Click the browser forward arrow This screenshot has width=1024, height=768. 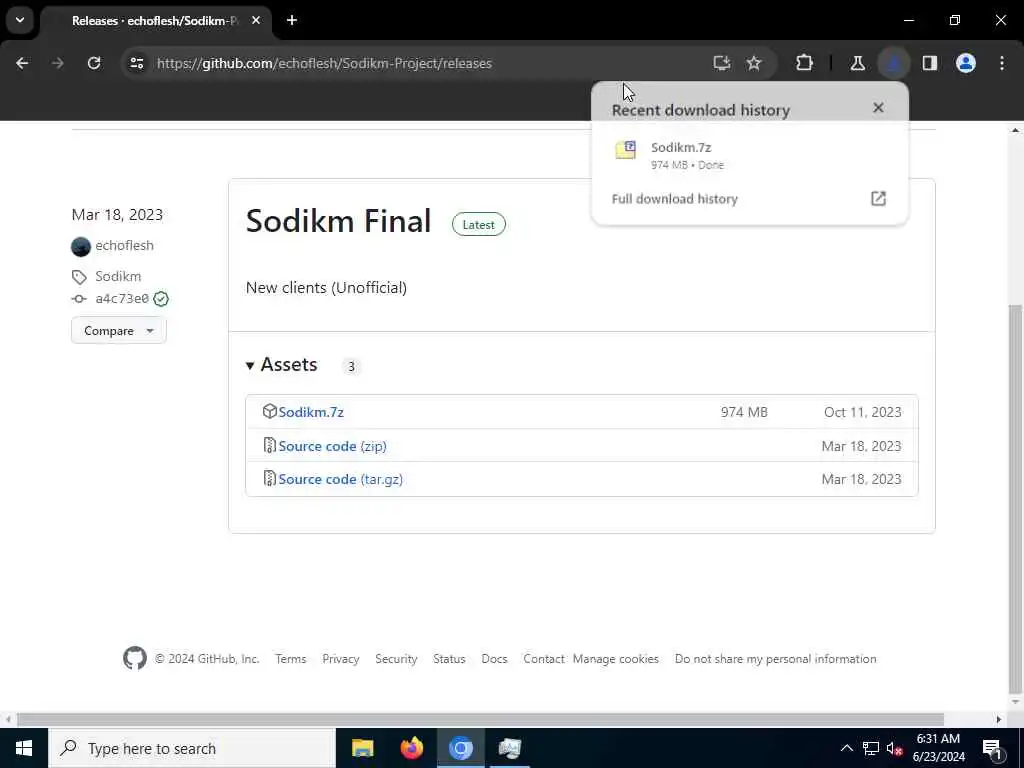coord(57,63)
